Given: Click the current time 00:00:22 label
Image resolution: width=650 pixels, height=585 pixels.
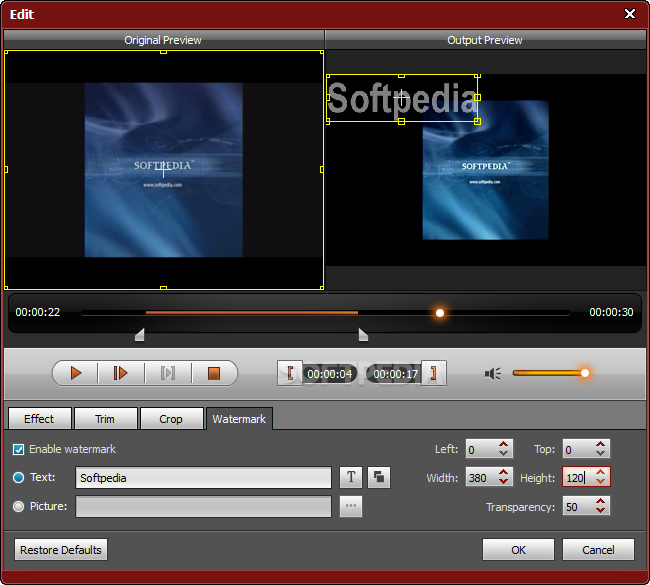Looking at the screenshot, I should (38, 312).
